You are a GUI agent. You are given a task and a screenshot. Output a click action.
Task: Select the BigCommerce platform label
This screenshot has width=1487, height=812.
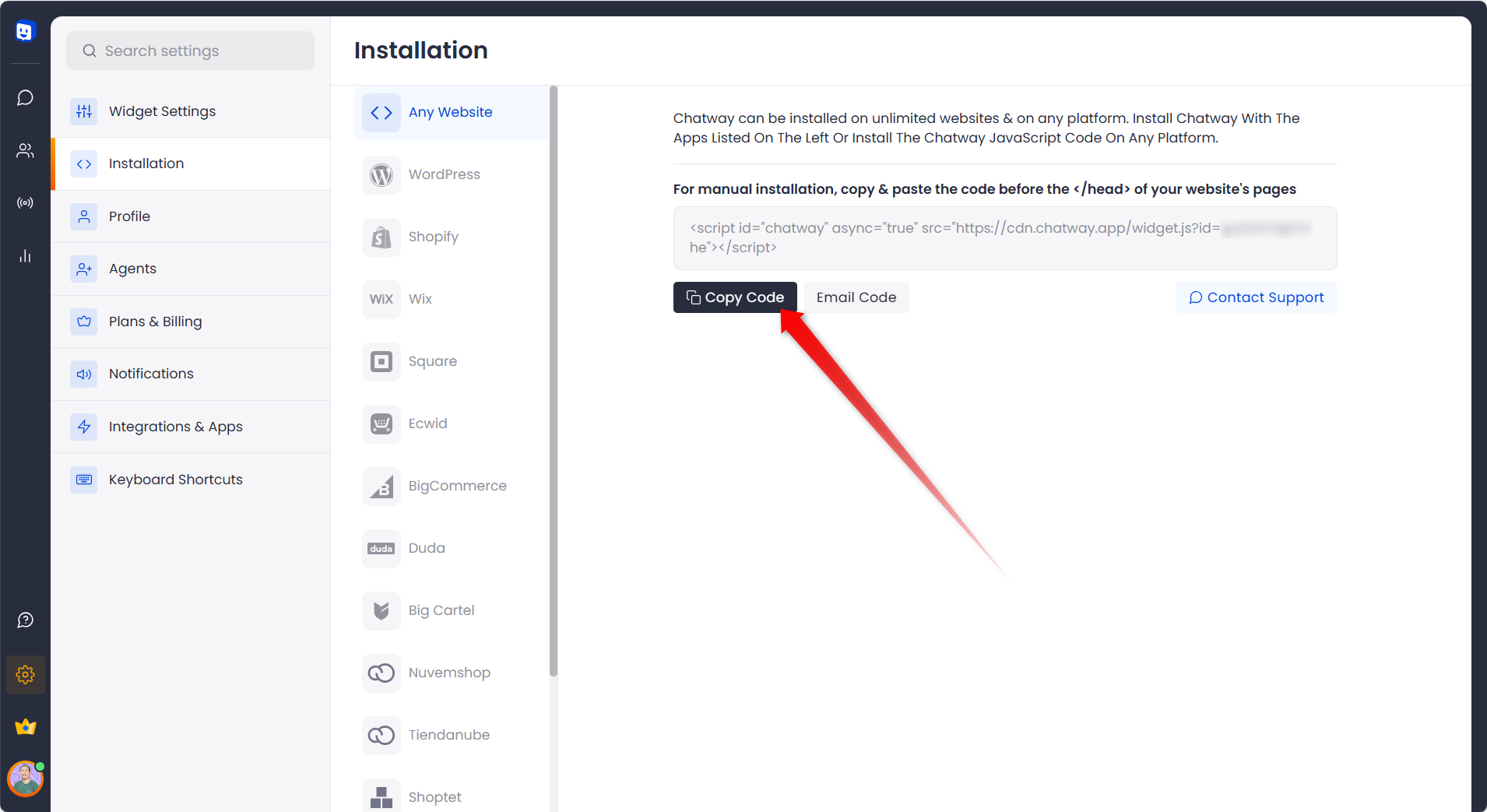(x=458, y=486)
